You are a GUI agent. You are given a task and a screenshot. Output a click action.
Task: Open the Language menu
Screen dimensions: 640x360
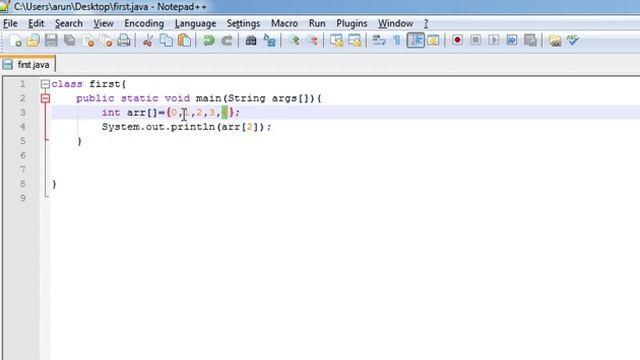coord(196,24)
